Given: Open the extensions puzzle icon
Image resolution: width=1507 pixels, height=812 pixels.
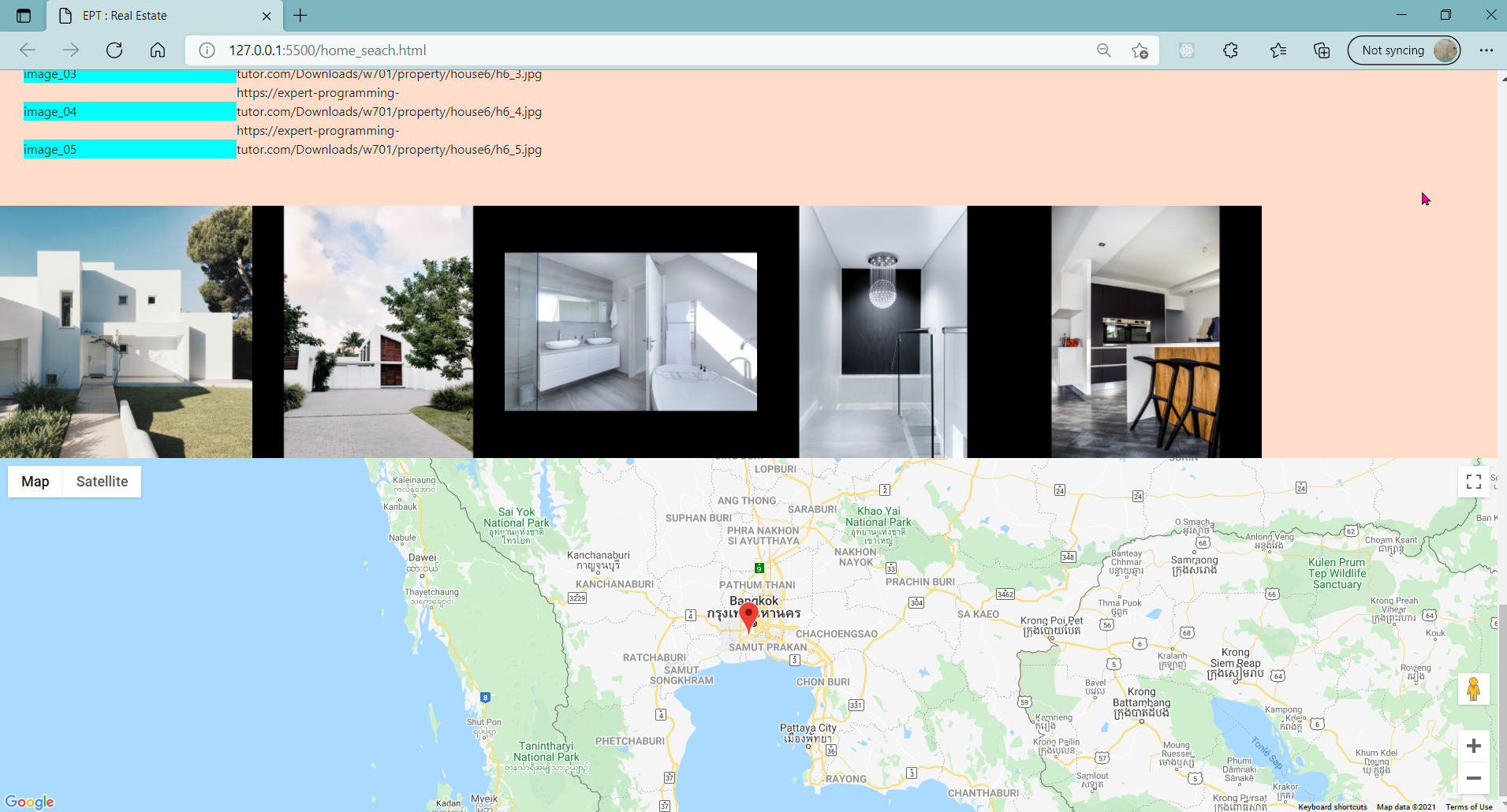Looking at the screenshot, I should pyautogui.click(x=1230, y=50).
